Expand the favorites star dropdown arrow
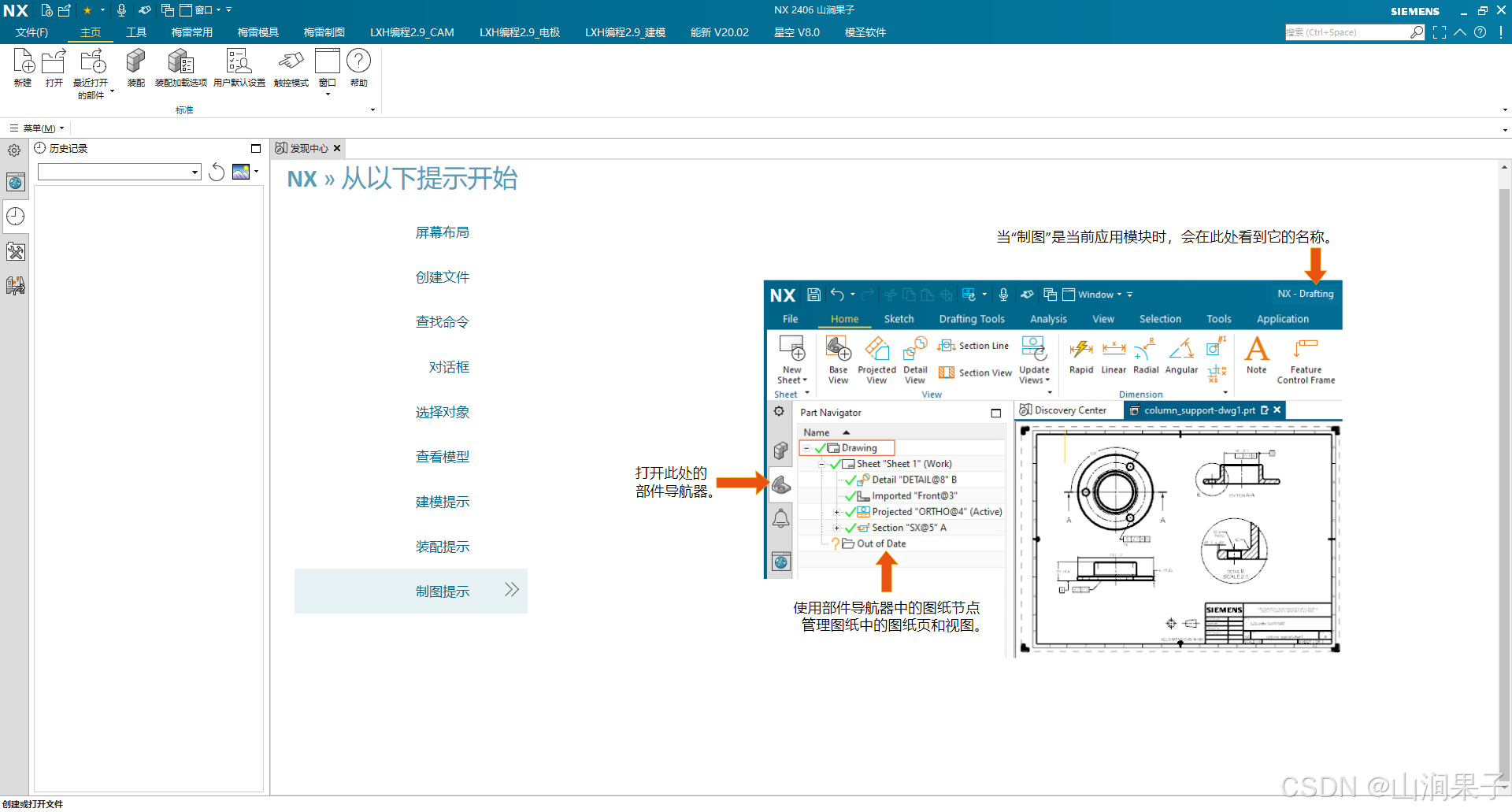Screen dimensions: 1512x812 [x=102, y=10]
